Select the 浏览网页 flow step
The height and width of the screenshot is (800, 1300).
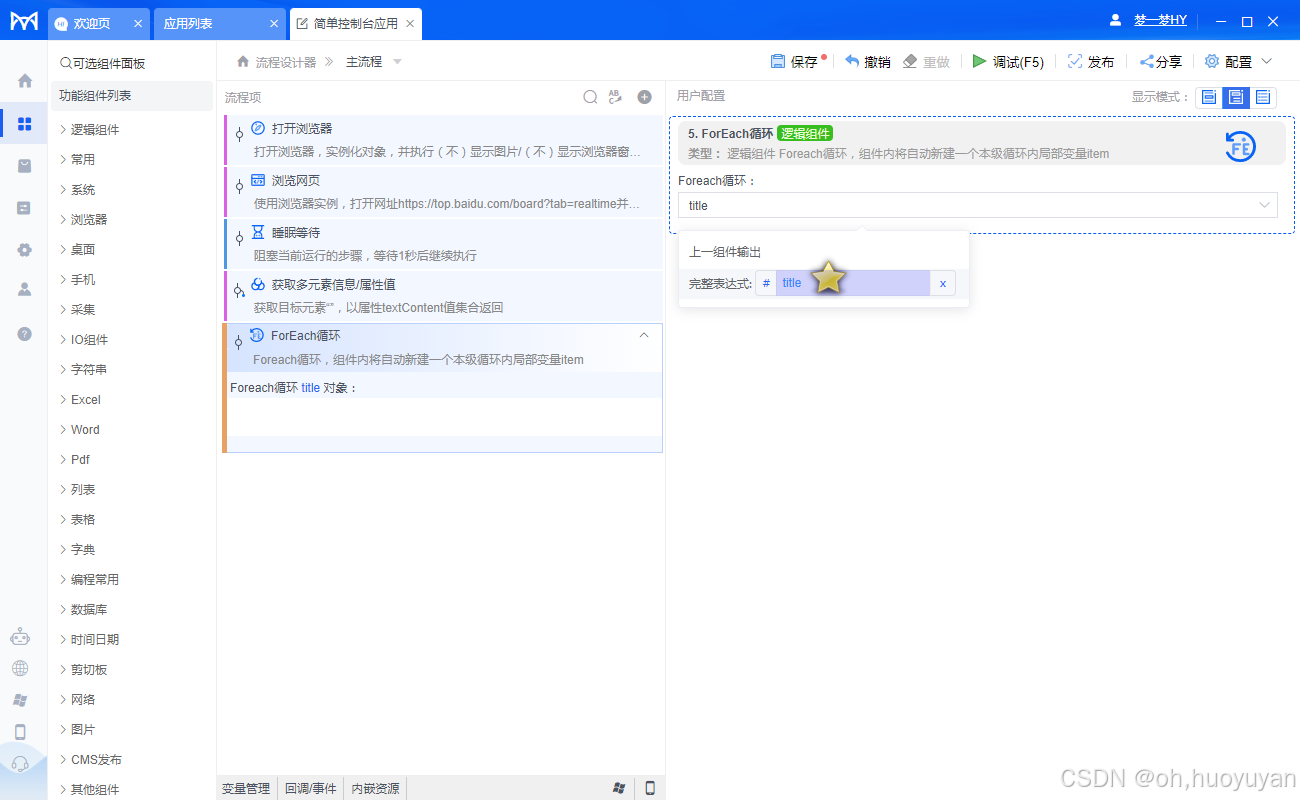click(x=444, y=192)
